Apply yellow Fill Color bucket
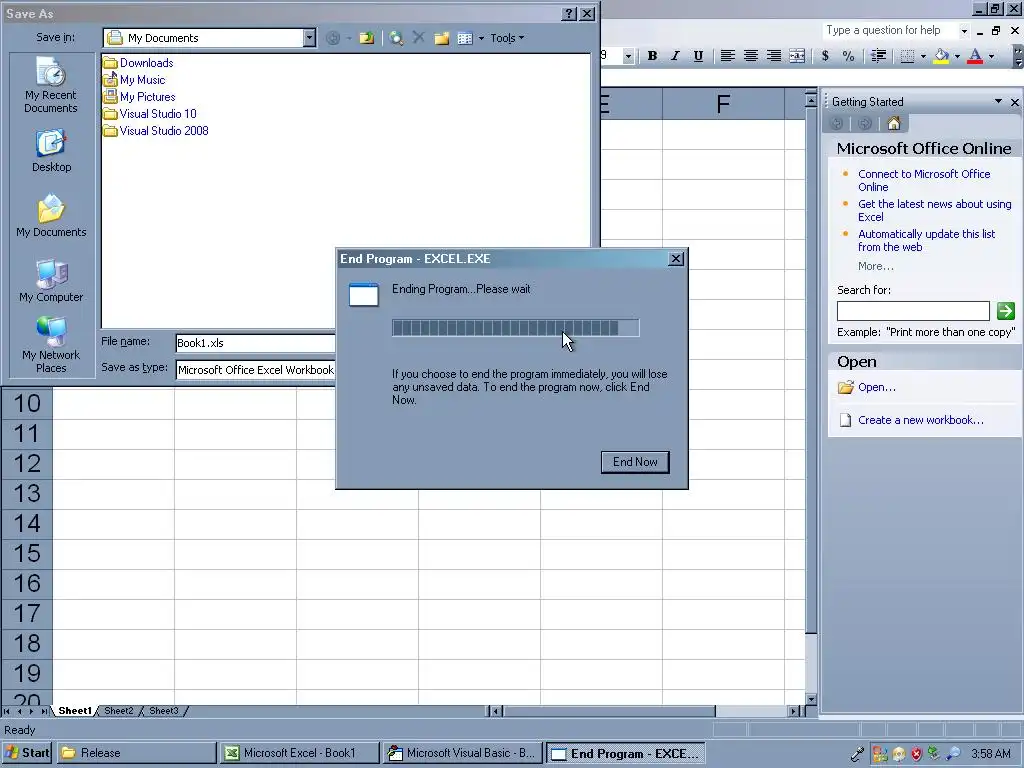Viewport: 1024px width, 768px height. [941, 56]
